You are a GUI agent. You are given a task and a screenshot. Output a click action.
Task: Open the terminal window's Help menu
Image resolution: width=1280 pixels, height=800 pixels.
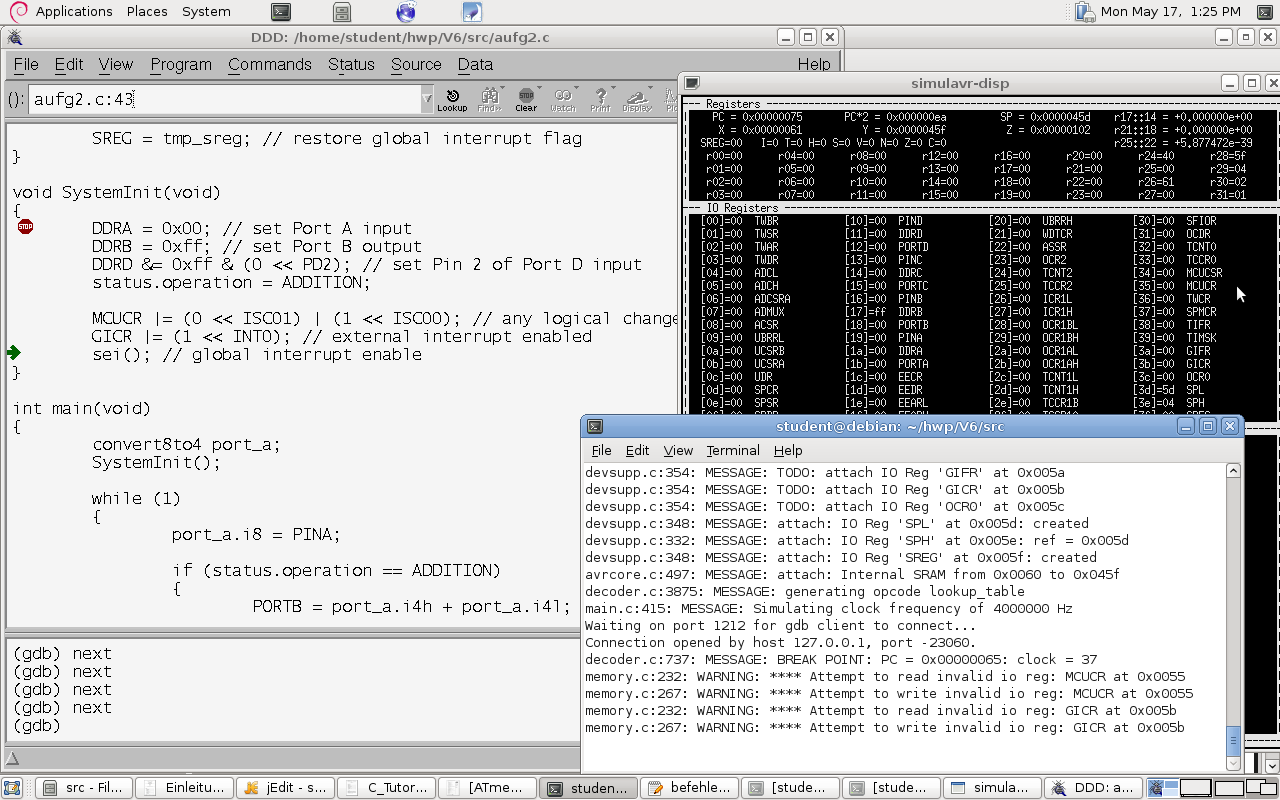coord(788,451)
